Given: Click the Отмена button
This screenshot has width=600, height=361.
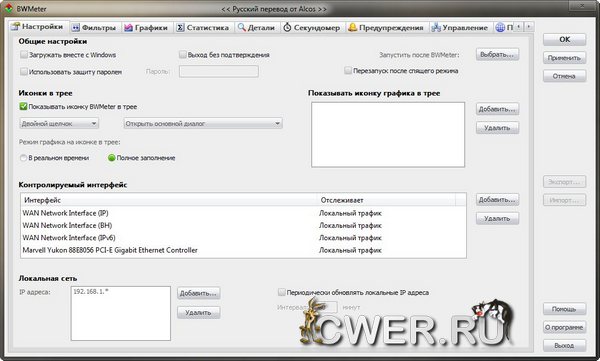Looking at the screenshot, I should (x=564, y=76).
